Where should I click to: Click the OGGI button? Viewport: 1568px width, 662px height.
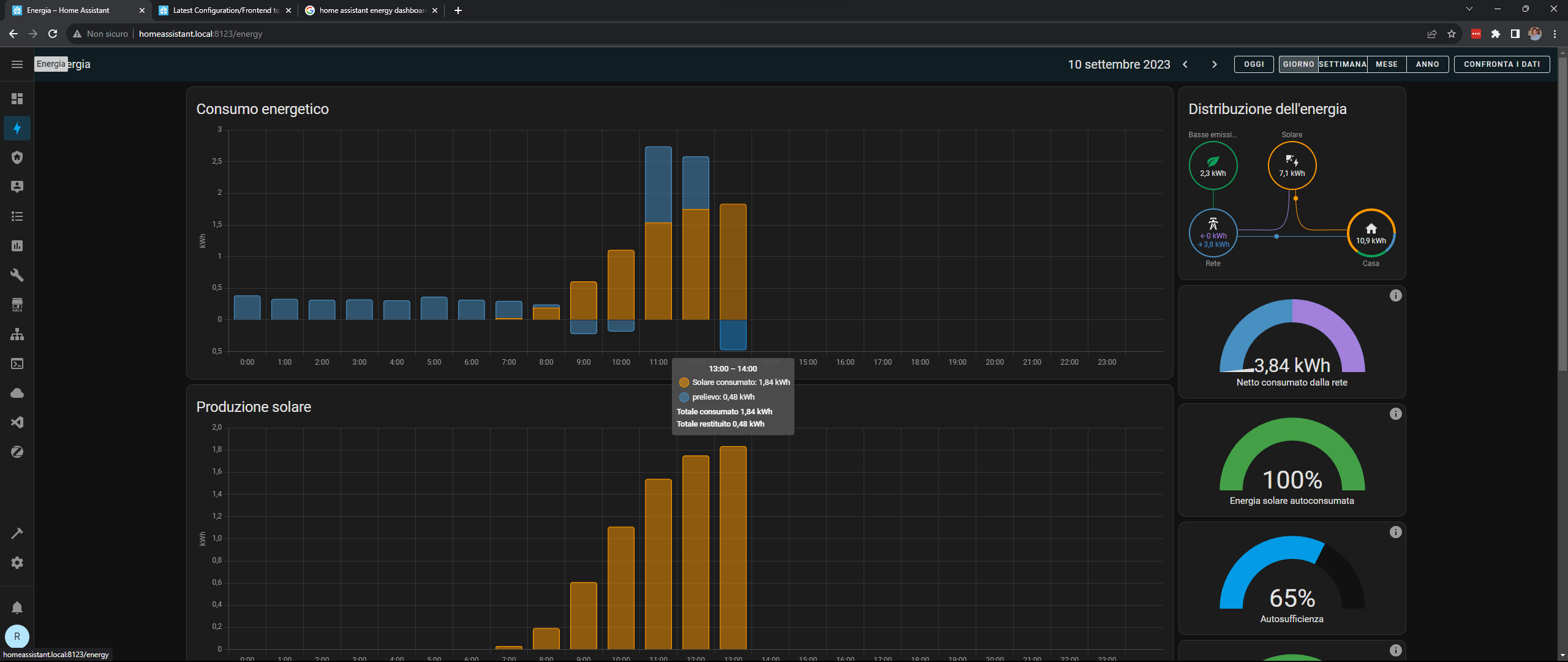pyautogui.click(x=1254, y=64)
